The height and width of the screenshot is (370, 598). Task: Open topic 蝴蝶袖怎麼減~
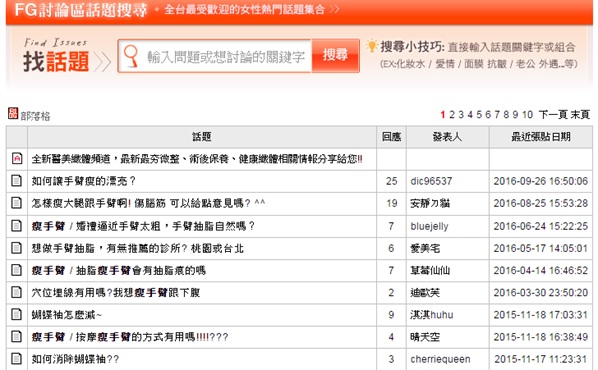(x=67, y=315)
